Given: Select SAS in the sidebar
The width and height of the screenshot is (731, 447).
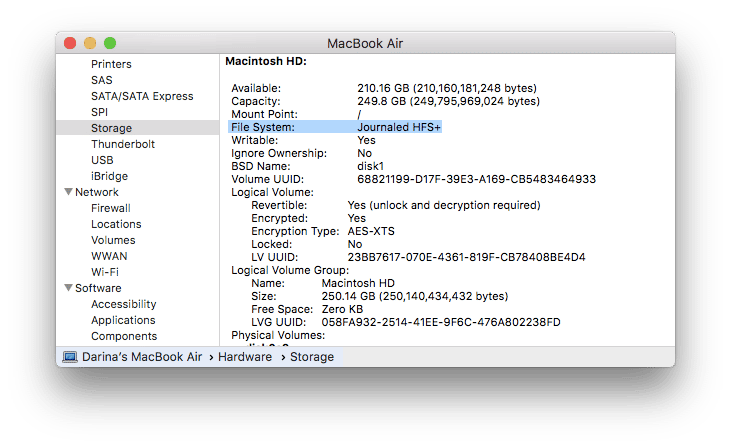Looking at the screenshot, I should tap(102, 80).
